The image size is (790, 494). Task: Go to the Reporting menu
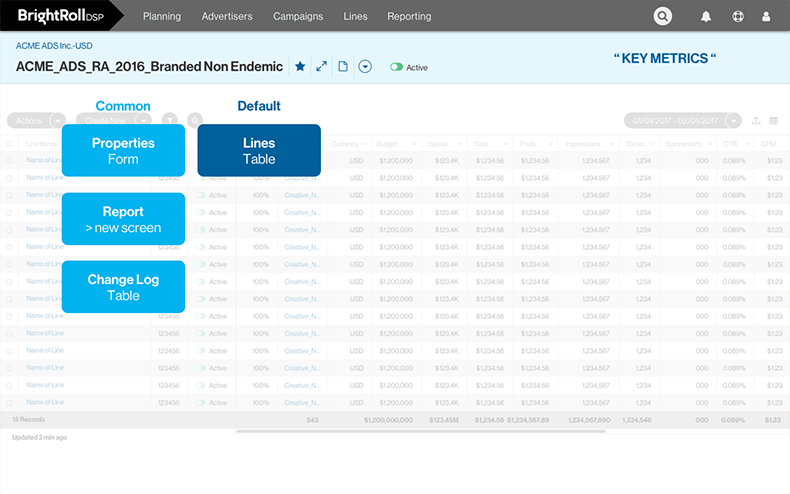pos(409,17)
